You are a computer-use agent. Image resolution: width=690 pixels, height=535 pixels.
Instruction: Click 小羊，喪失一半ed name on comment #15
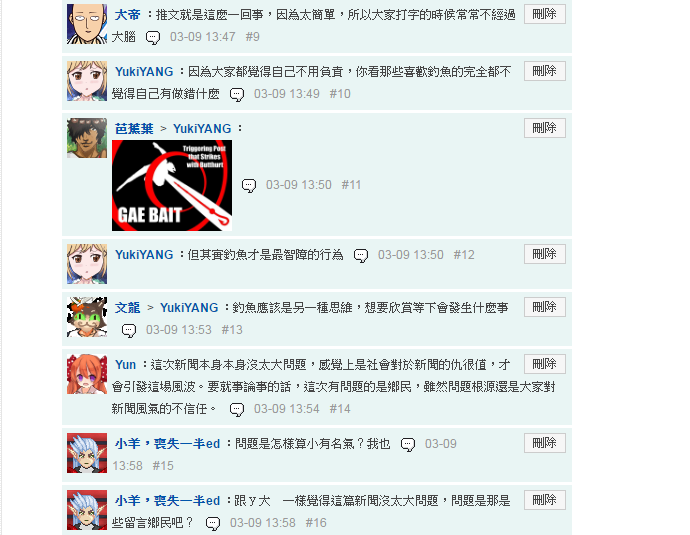[167, 443]
